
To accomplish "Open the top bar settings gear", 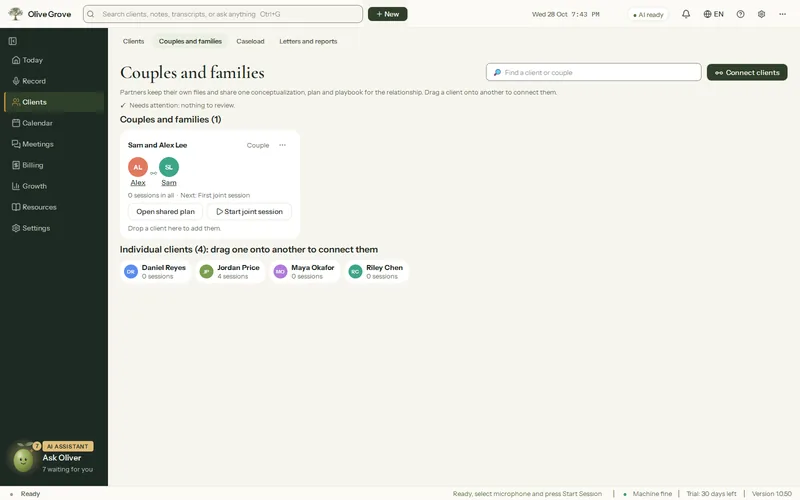I will (761, 14).
